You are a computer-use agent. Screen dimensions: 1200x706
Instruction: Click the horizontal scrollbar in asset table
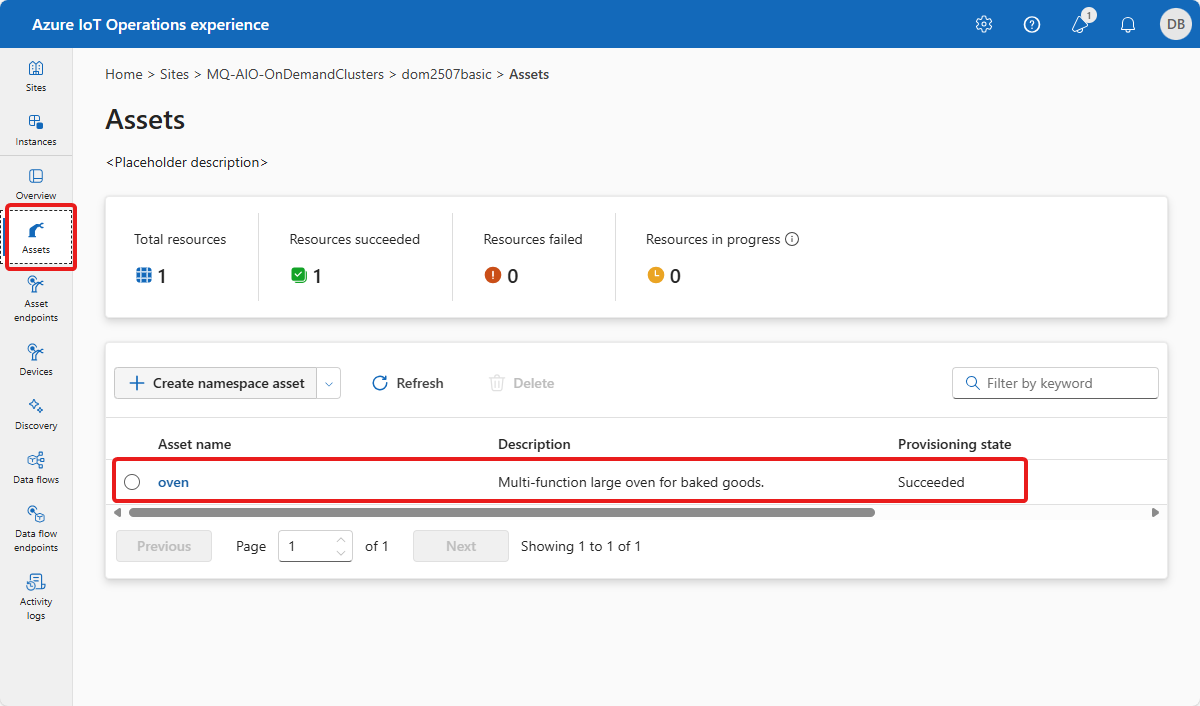(x=501, y=512)
